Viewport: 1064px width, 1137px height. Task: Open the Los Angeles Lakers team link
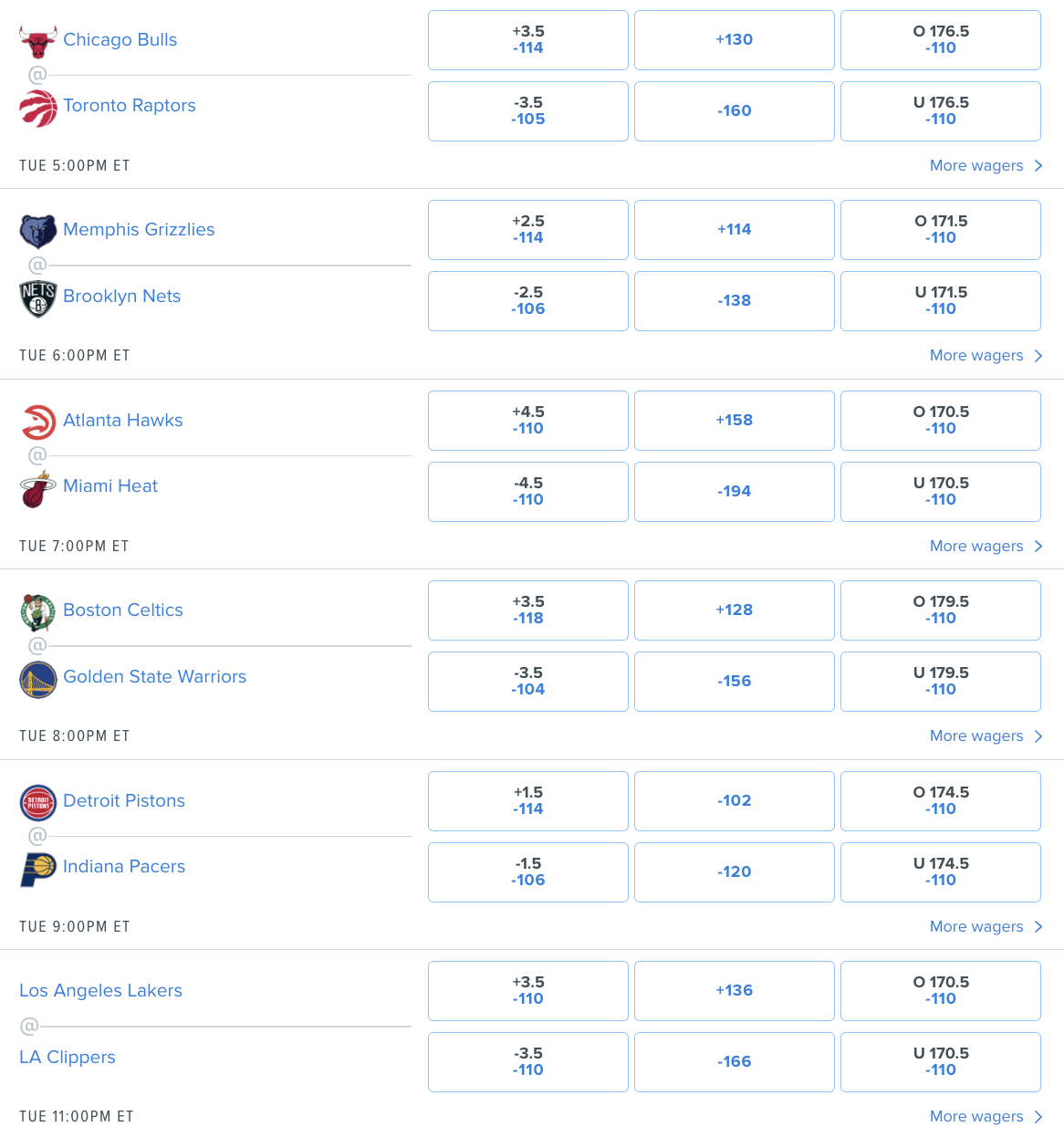[100, 990]
